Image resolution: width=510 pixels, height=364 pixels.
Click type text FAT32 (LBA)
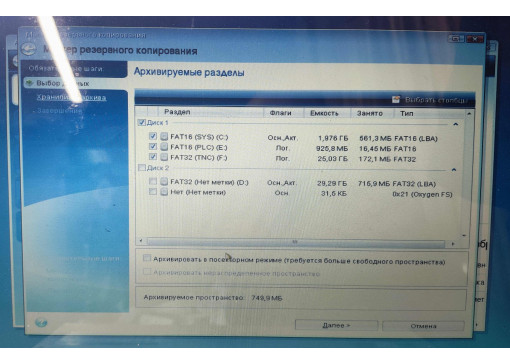click(414, 184)
